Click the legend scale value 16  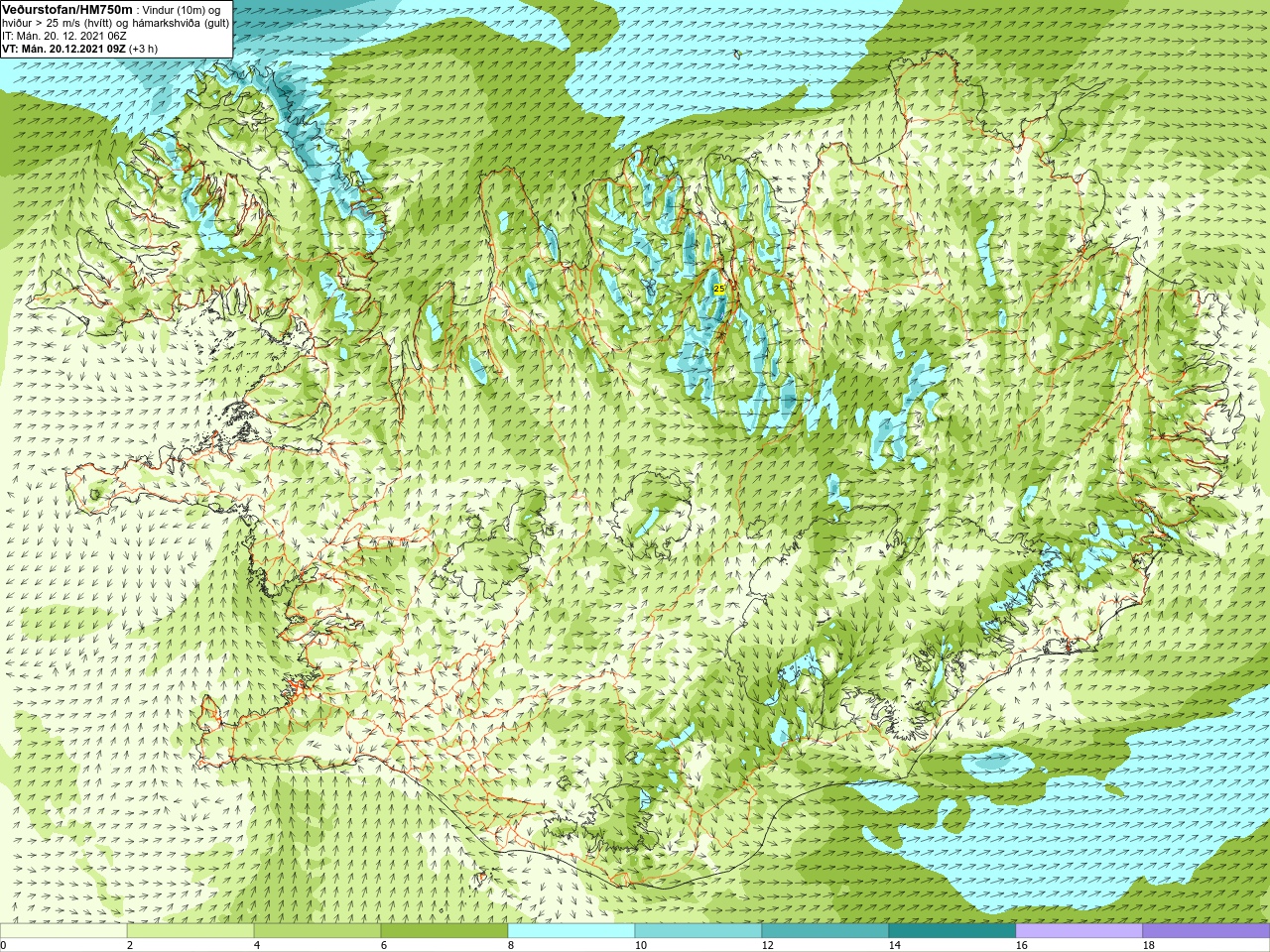click(x=1022, y=945)
